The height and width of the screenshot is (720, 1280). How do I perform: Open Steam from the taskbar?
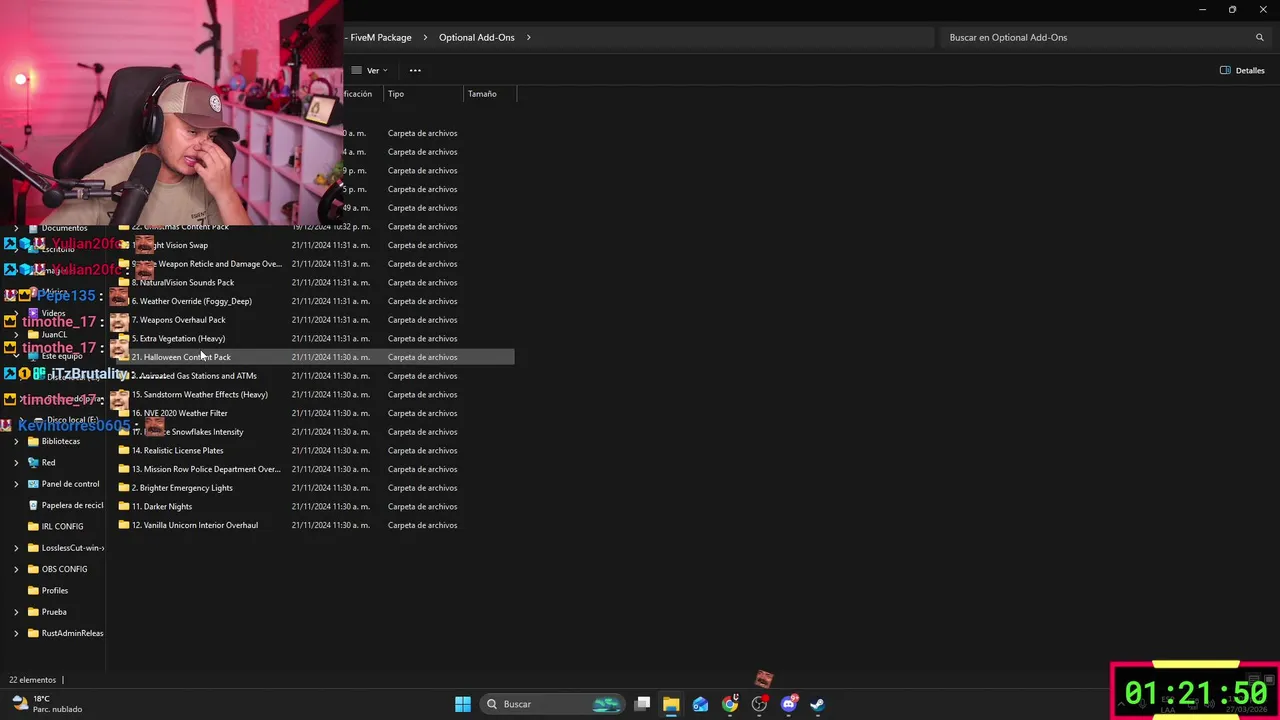point(817,704)
